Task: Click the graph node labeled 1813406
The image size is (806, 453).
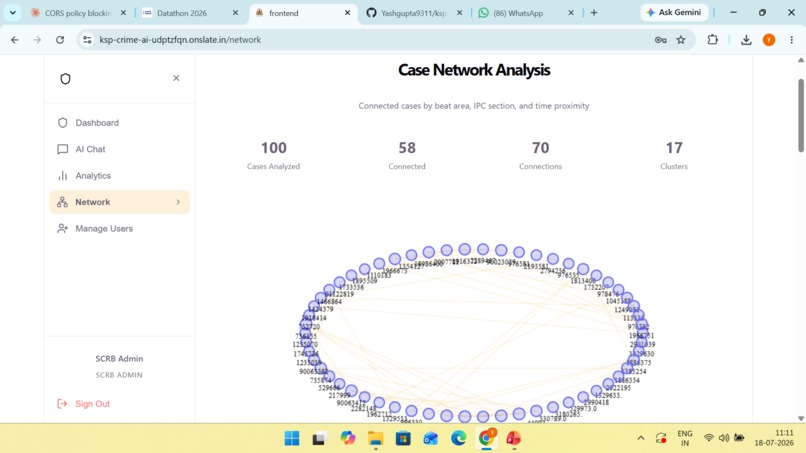Action: point(583,269)
